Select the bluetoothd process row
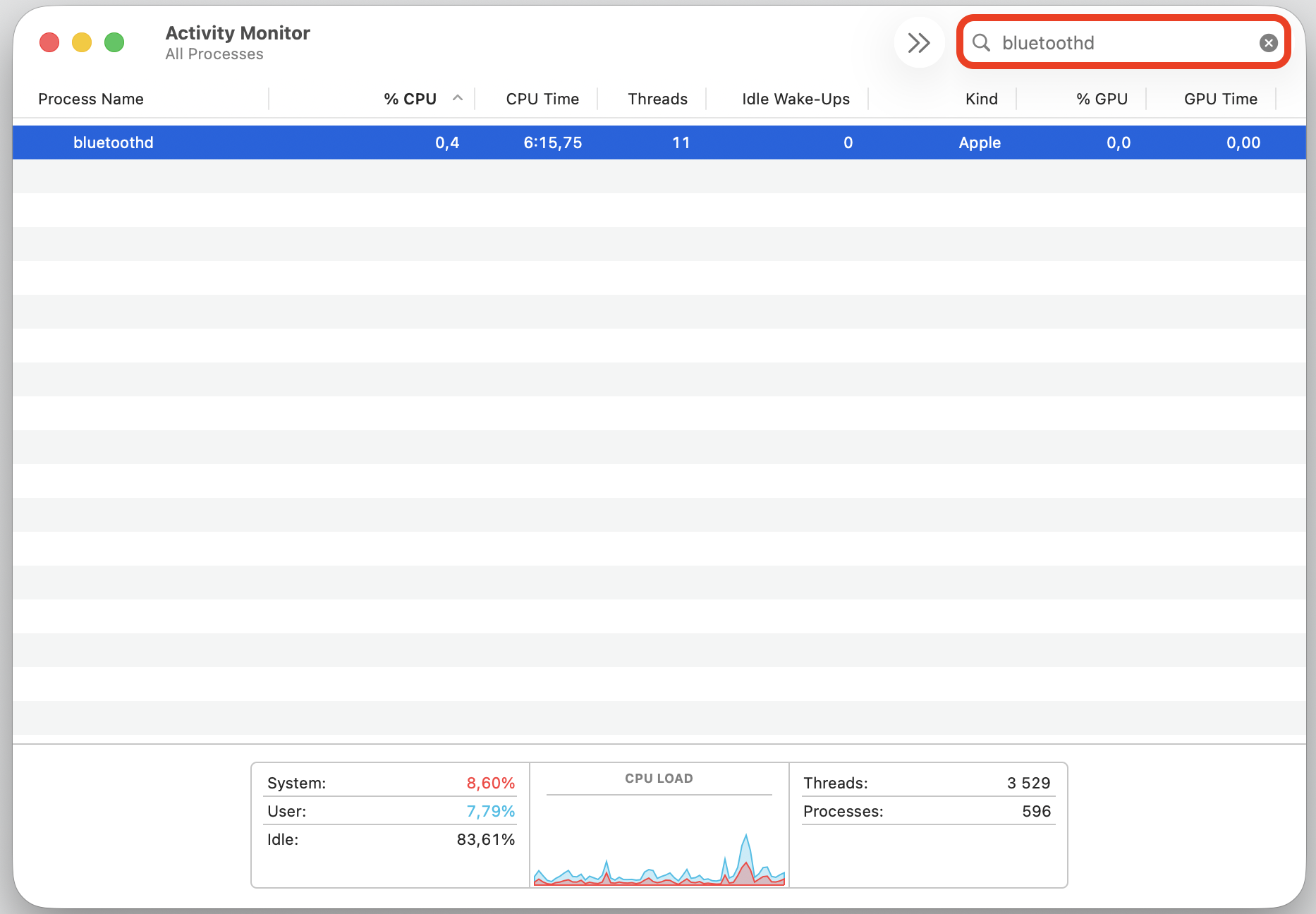The width and height of the screenshot is (1316, 914). click(659, 142)
